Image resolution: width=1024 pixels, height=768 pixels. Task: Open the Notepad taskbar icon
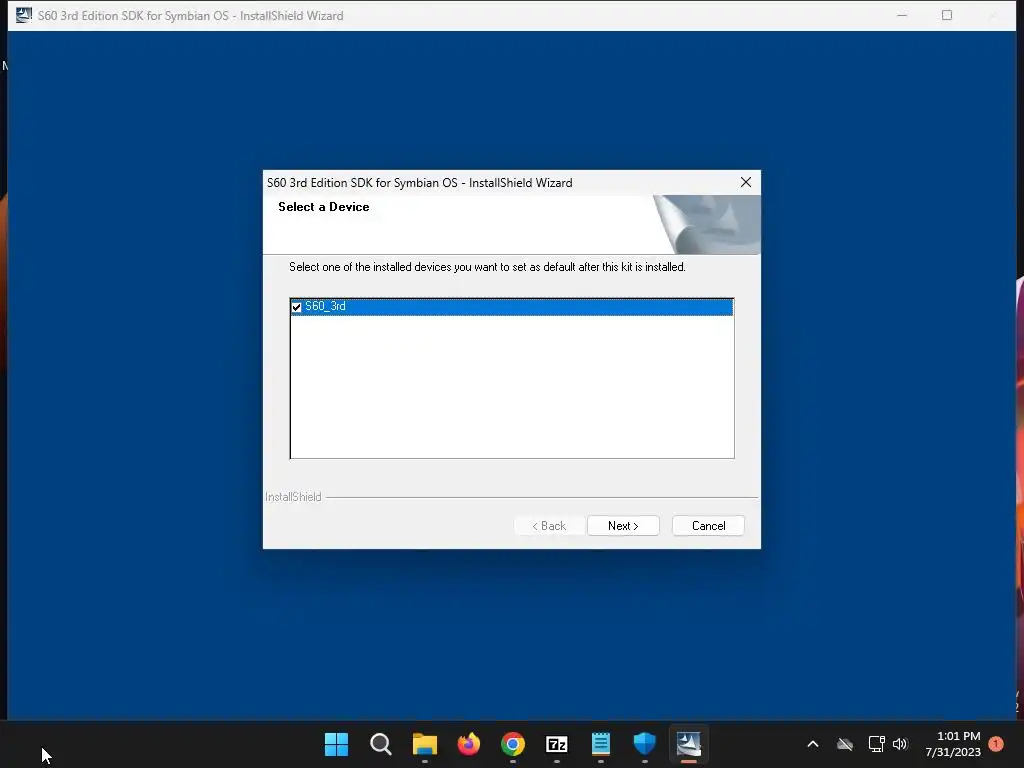click(x=601, y=744)
